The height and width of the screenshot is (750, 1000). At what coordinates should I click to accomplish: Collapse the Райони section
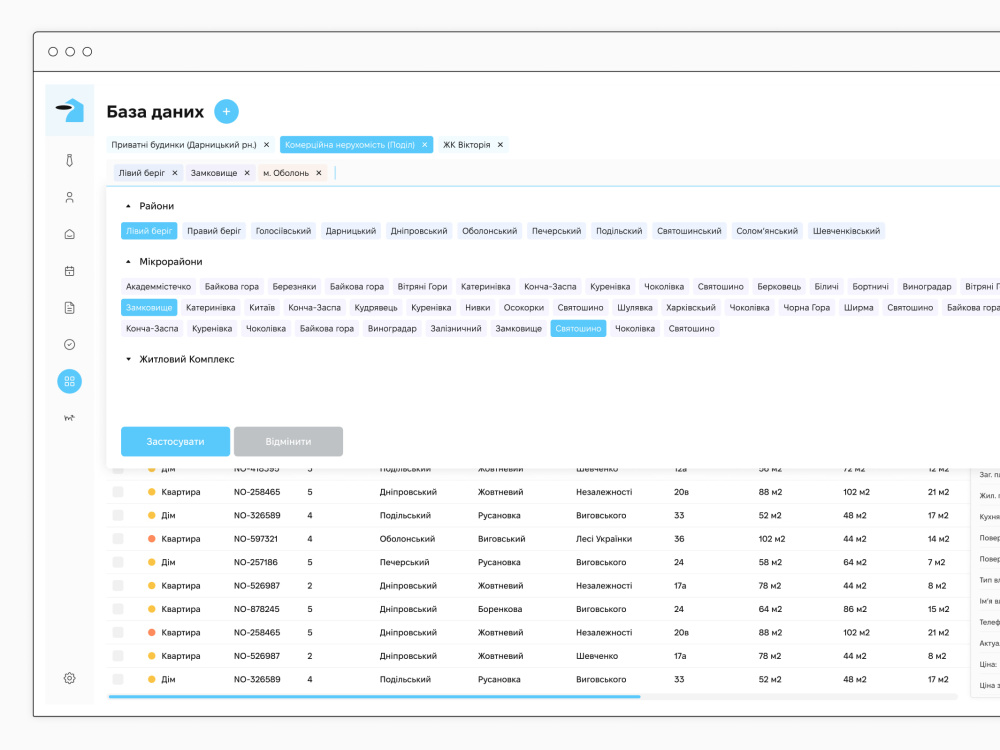[x=128, y=206]
